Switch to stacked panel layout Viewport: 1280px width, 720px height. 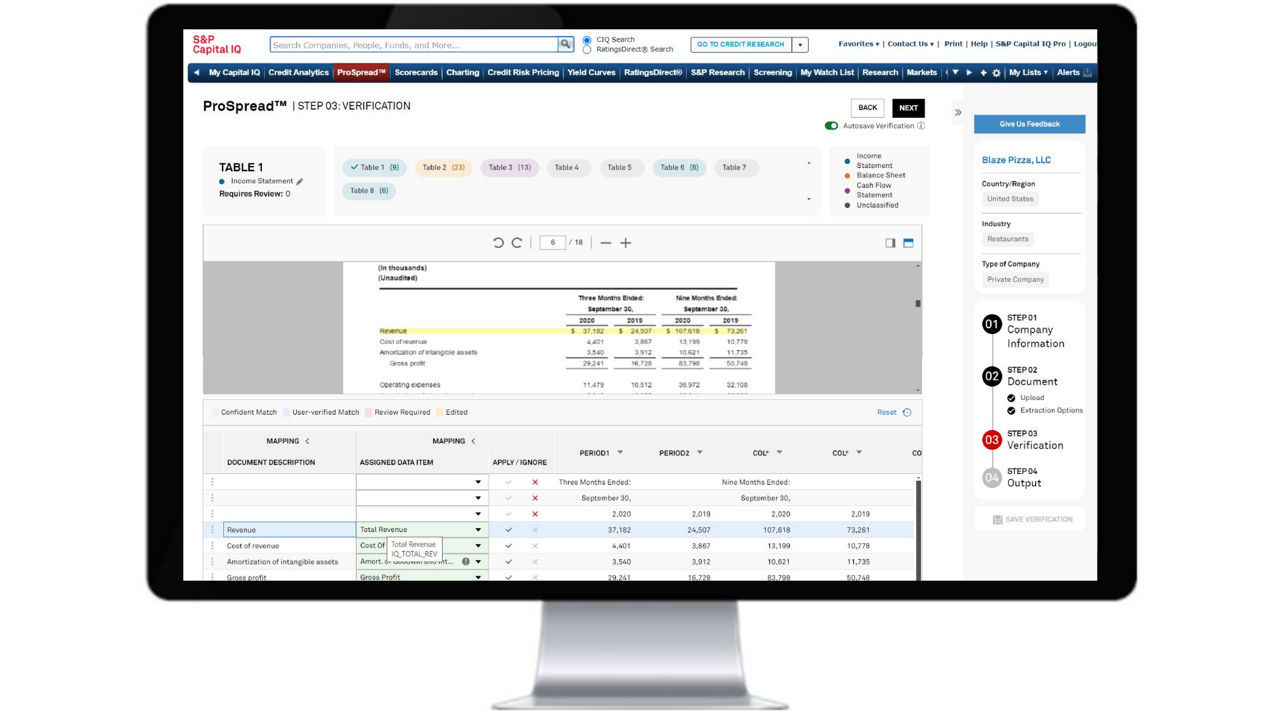point(908,243)
